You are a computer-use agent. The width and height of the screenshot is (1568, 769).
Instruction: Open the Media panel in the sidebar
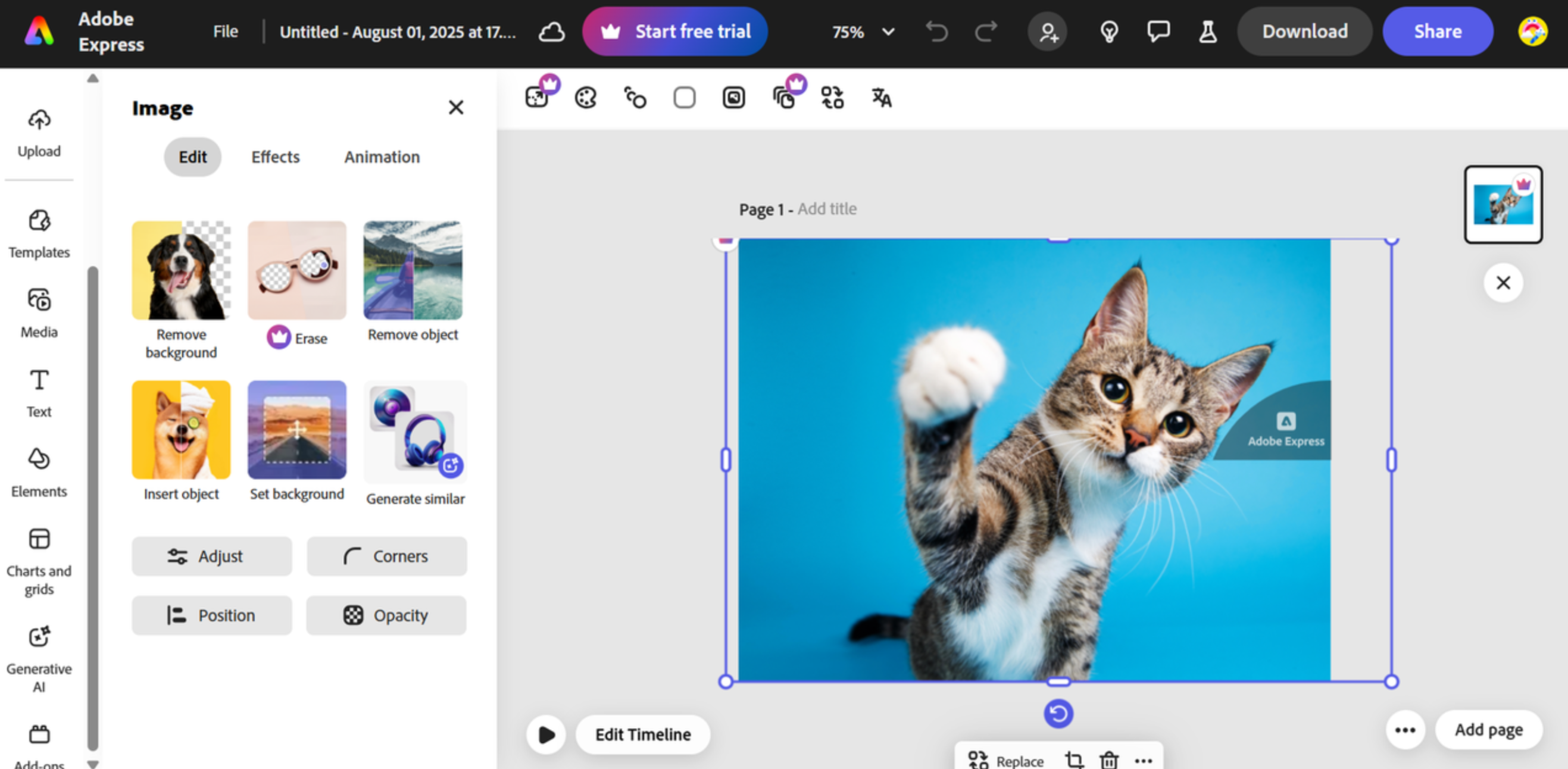pos(39,312)
